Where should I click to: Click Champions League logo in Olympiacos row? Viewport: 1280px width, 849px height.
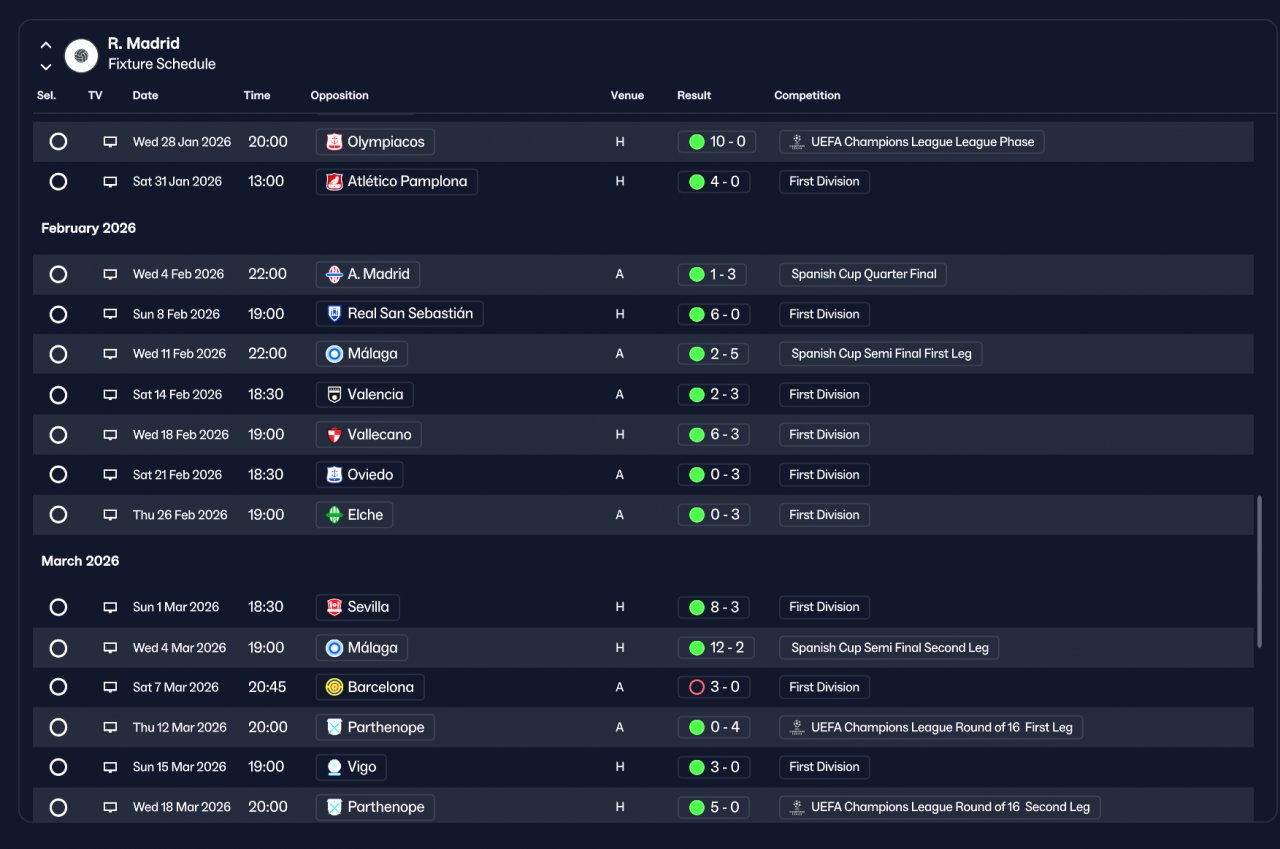[796, 142]
